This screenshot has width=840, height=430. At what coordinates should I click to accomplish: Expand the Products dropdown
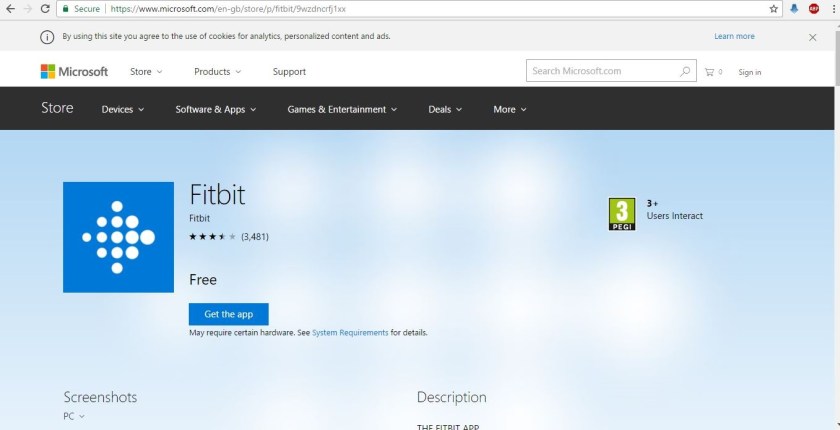coord(218,72)
